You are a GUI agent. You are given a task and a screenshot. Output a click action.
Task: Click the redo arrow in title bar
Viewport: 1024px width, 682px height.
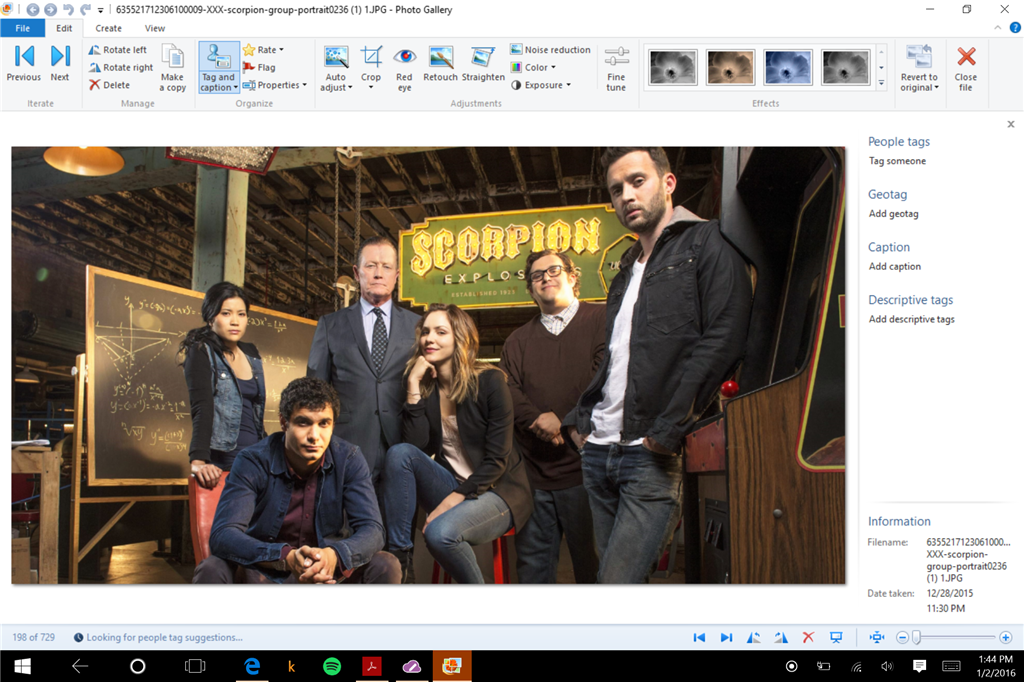tap(86, 10)
